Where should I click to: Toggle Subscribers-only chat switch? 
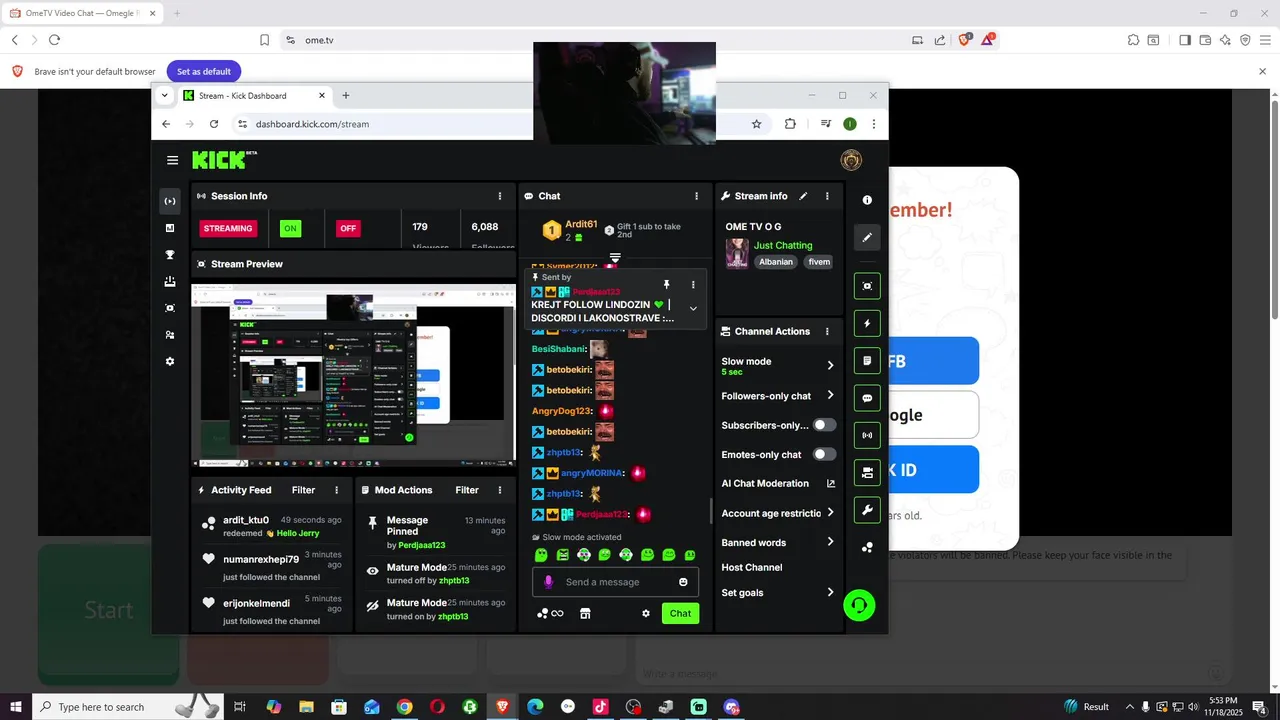[824, 425]
